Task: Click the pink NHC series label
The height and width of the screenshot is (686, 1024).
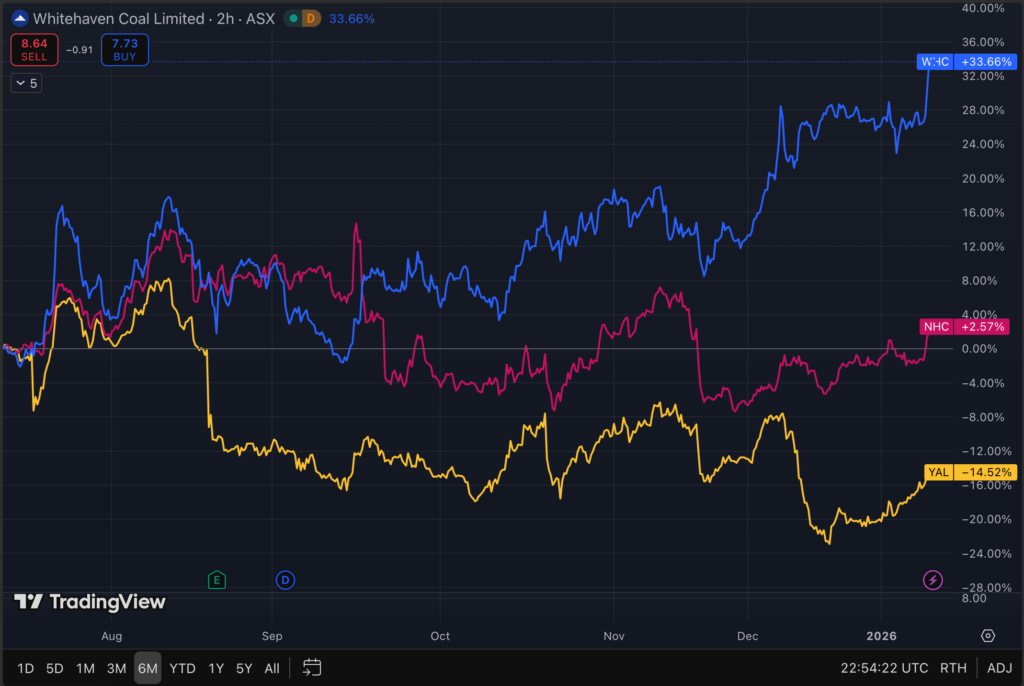Action: (x=936, y=327)
